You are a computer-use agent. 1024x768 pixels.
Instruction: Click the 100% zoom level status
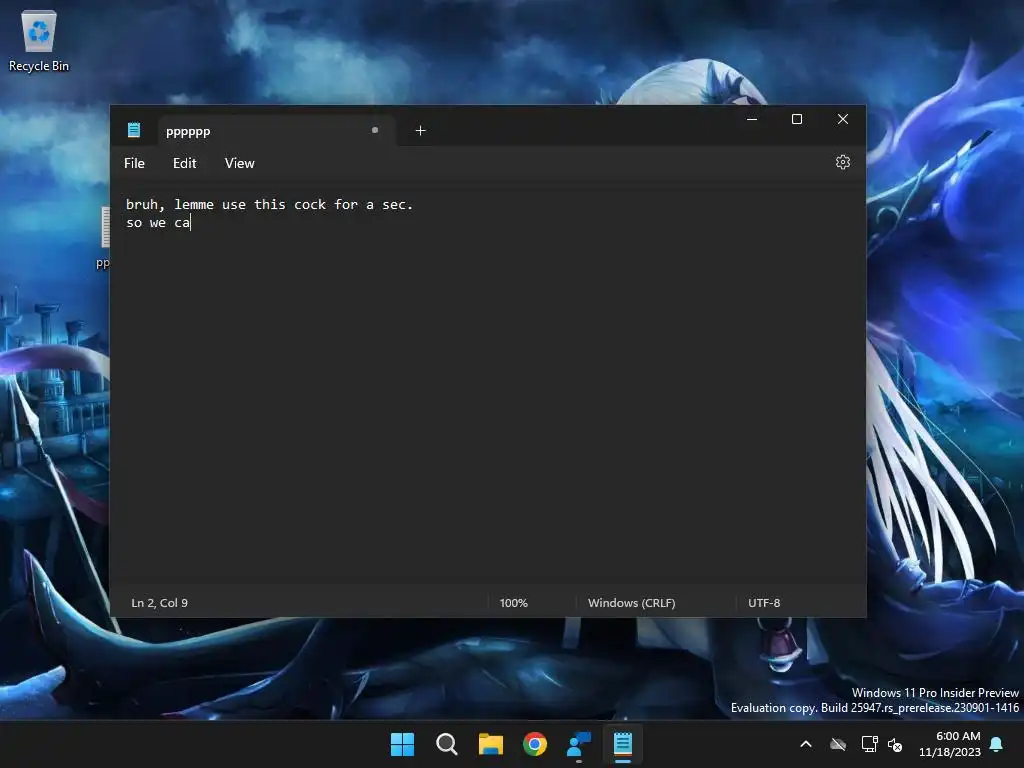(x=513, y=603)
